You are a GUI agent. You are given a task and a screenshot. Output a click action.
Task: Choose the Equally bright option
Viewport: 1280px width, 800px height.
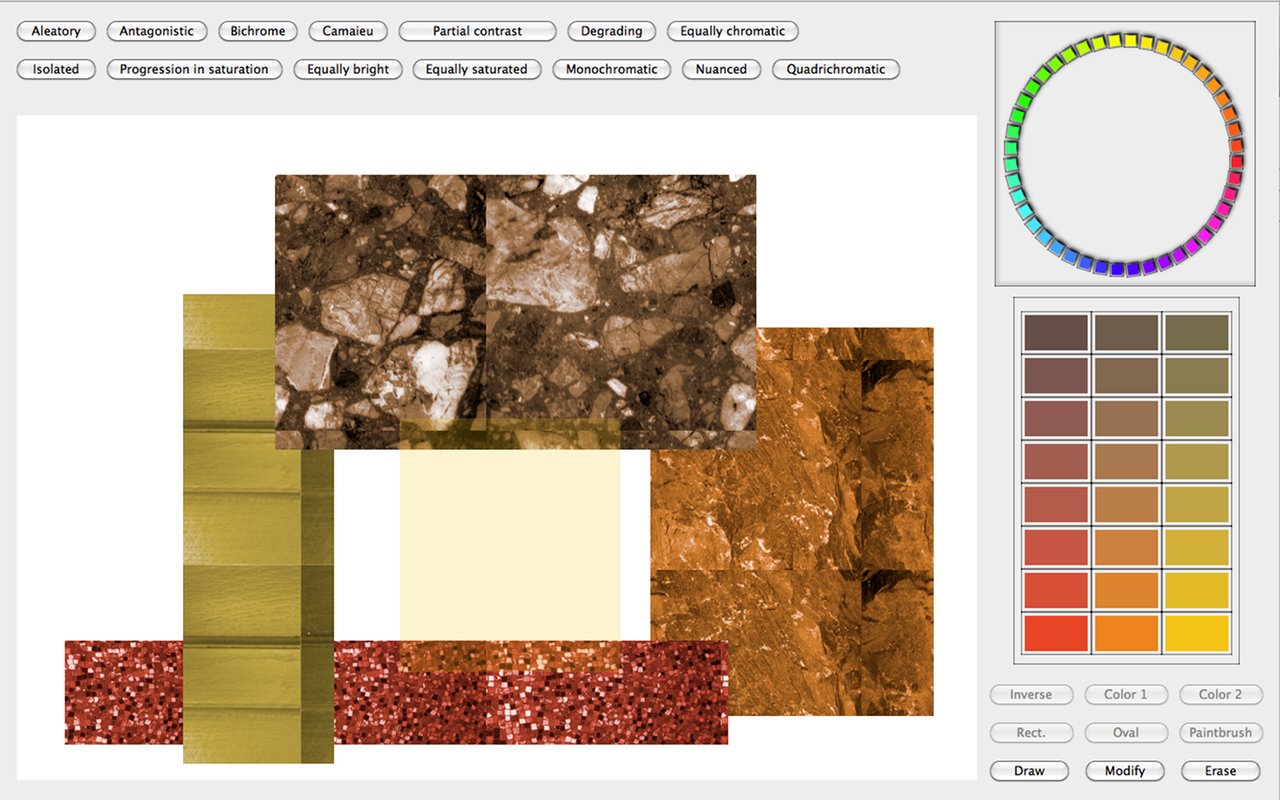[x=348, y=69]
